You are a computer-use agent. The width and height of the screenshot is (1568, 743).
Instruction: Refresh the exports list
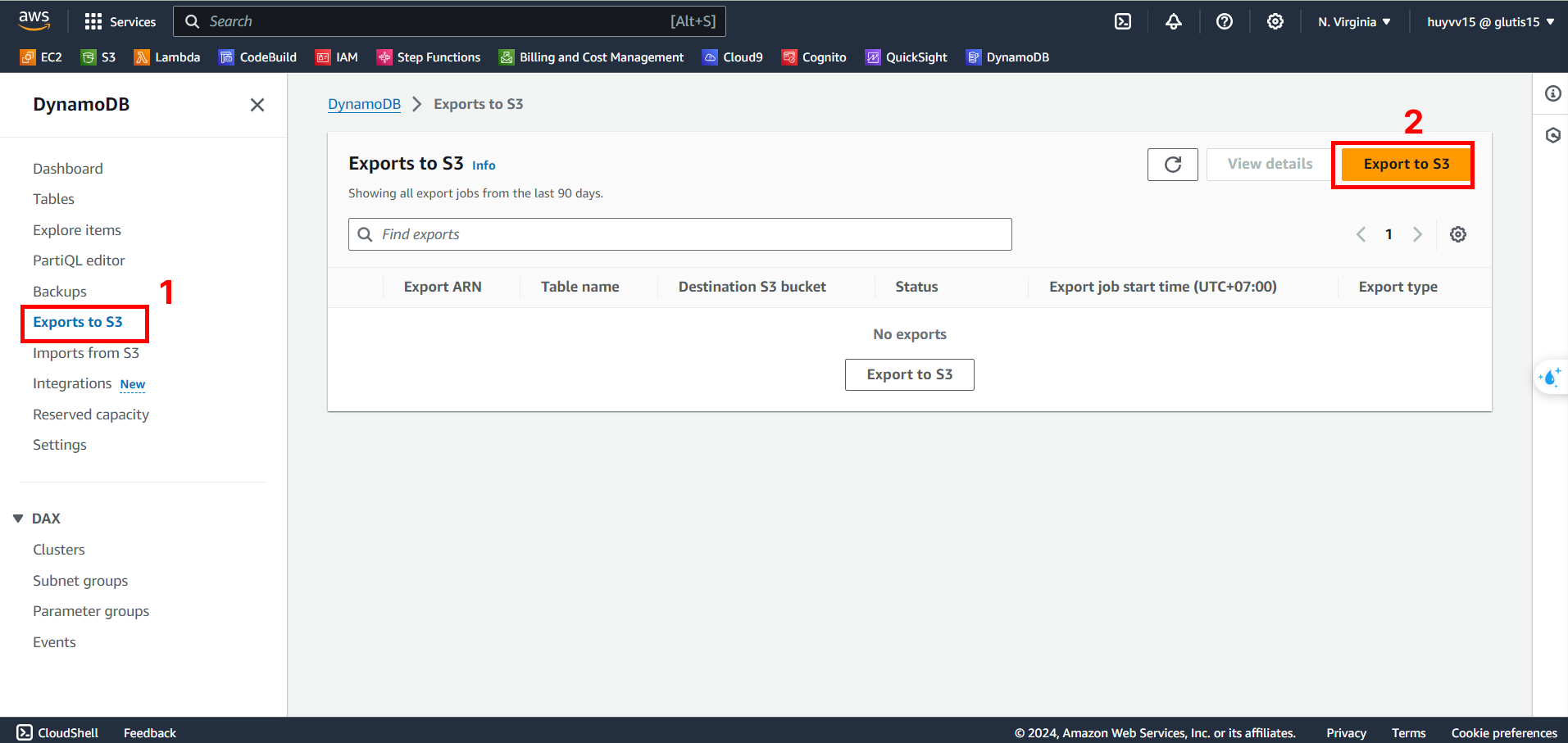(x=1173, y=165)
